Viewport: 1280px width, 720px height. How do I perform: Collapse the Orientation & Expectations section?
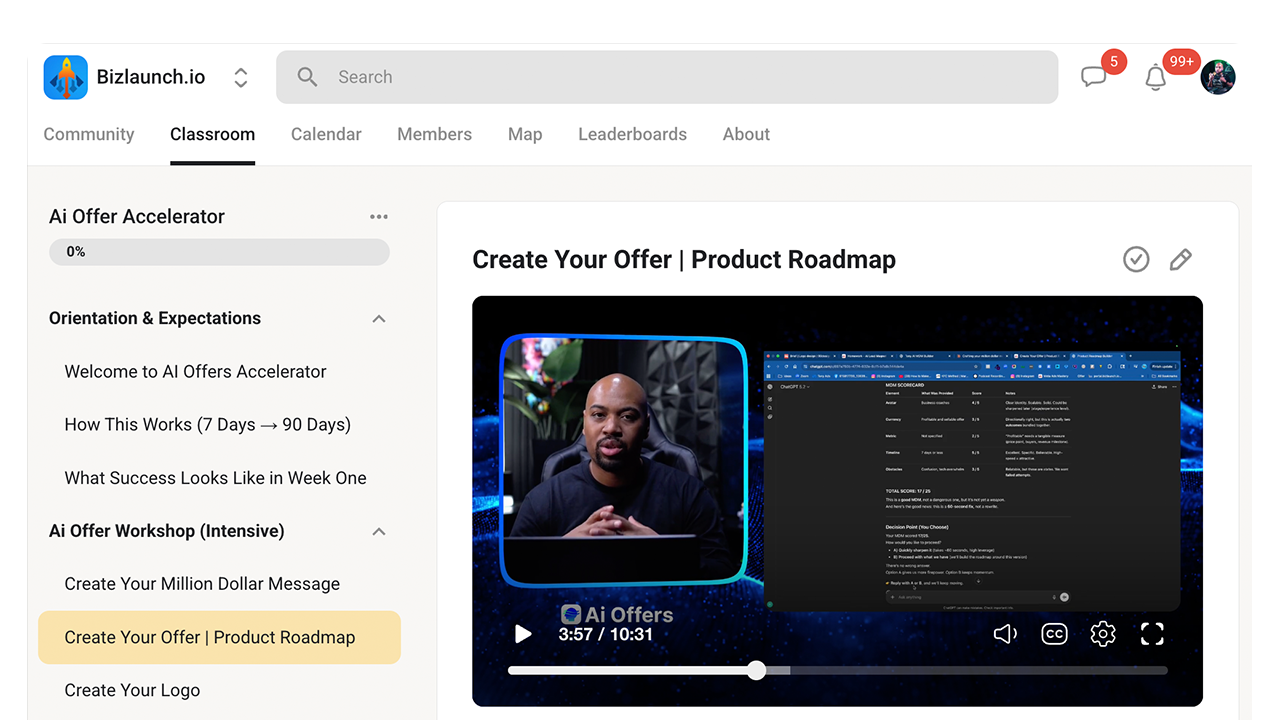(x=379, y=319)
